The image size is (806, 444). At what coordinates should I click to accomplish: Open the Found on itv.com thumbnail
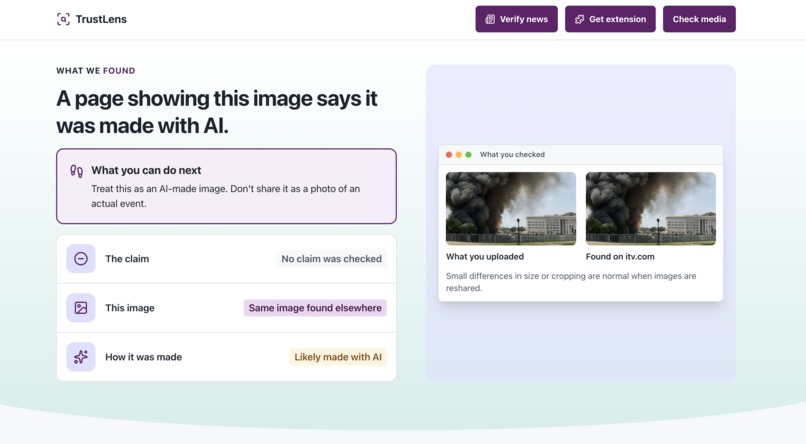coord(651,208)
